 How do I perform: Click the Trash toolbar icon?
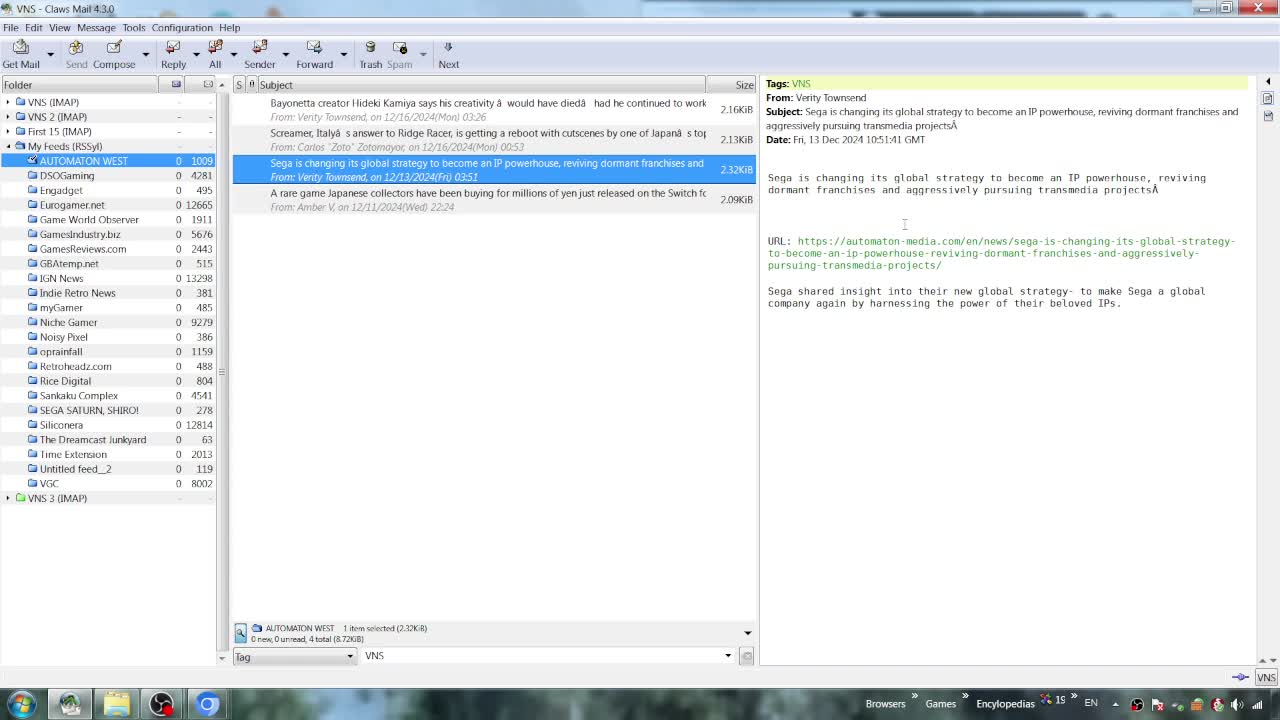(370, 48)
